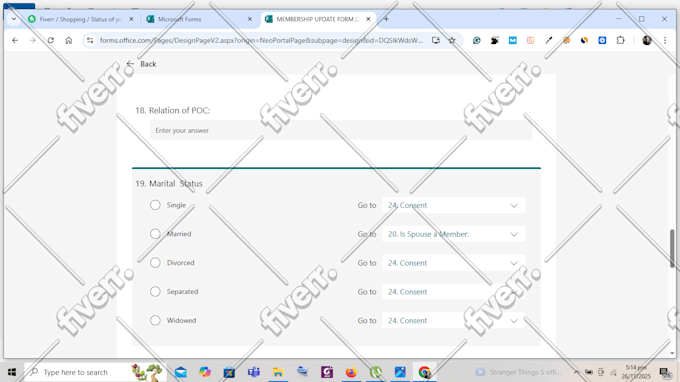Click the taskbar clock showing 5:14 pm
The image size is (680, 382).
[x=636, y=372]
